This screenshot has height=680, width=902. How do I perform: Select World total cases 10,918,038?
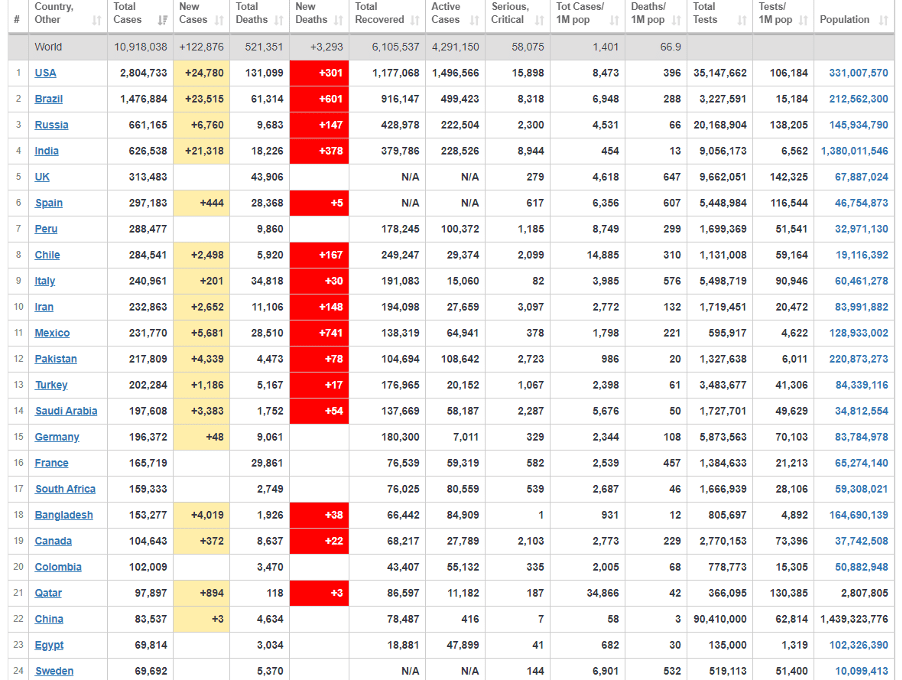[x=140, y=47]
